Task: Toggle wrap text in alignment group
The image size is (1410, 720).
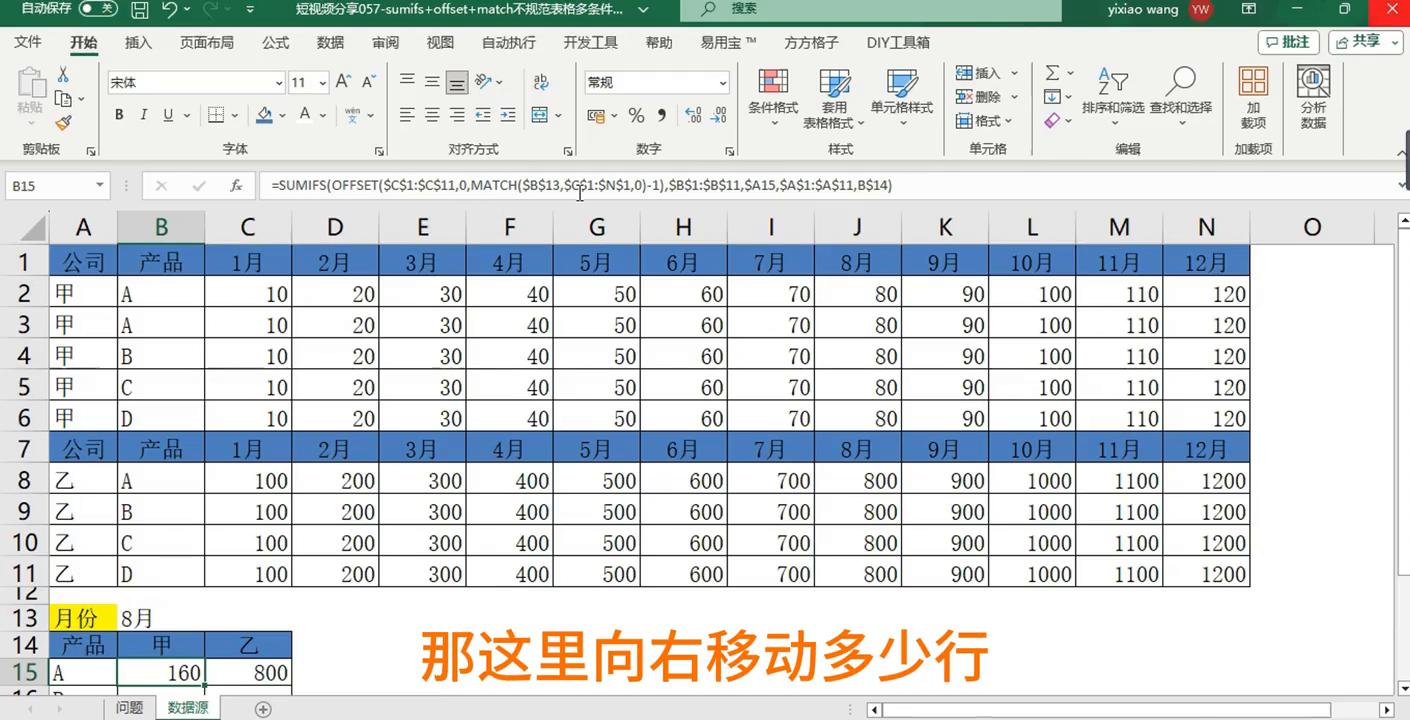Action: coord(539,81)
